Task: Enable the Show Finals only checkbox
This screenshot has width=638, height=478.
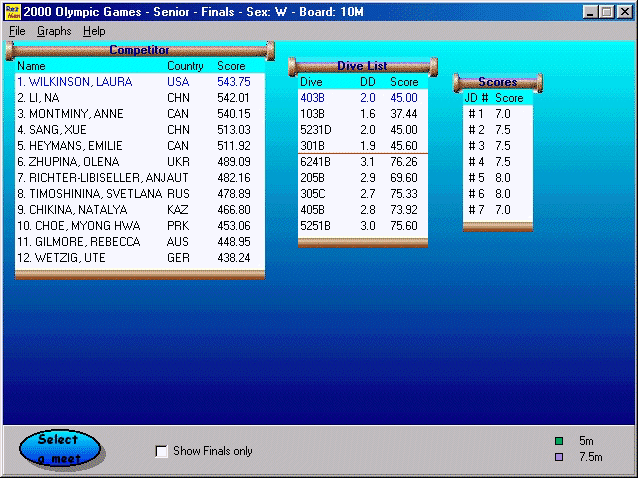Action: pyautogui.click(x=162, y=451)
